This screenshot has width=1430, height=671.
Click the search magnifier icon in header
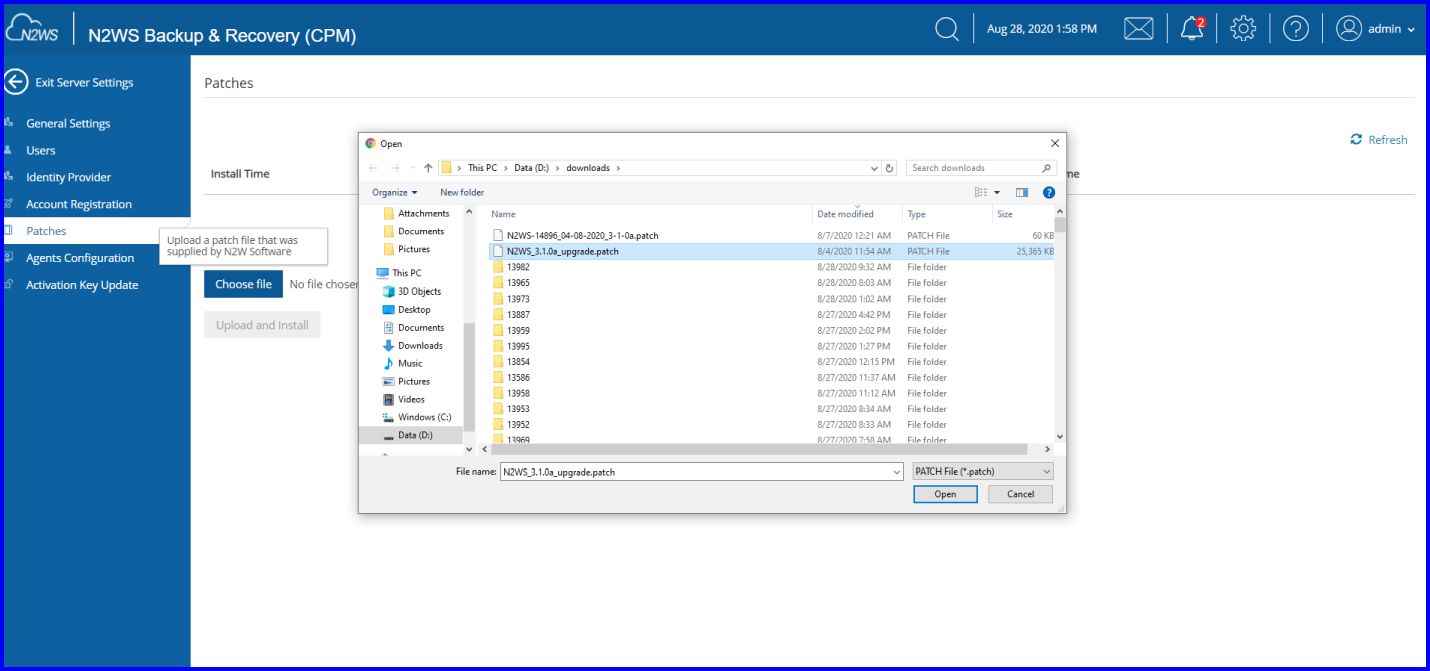(x=946, y=29)
